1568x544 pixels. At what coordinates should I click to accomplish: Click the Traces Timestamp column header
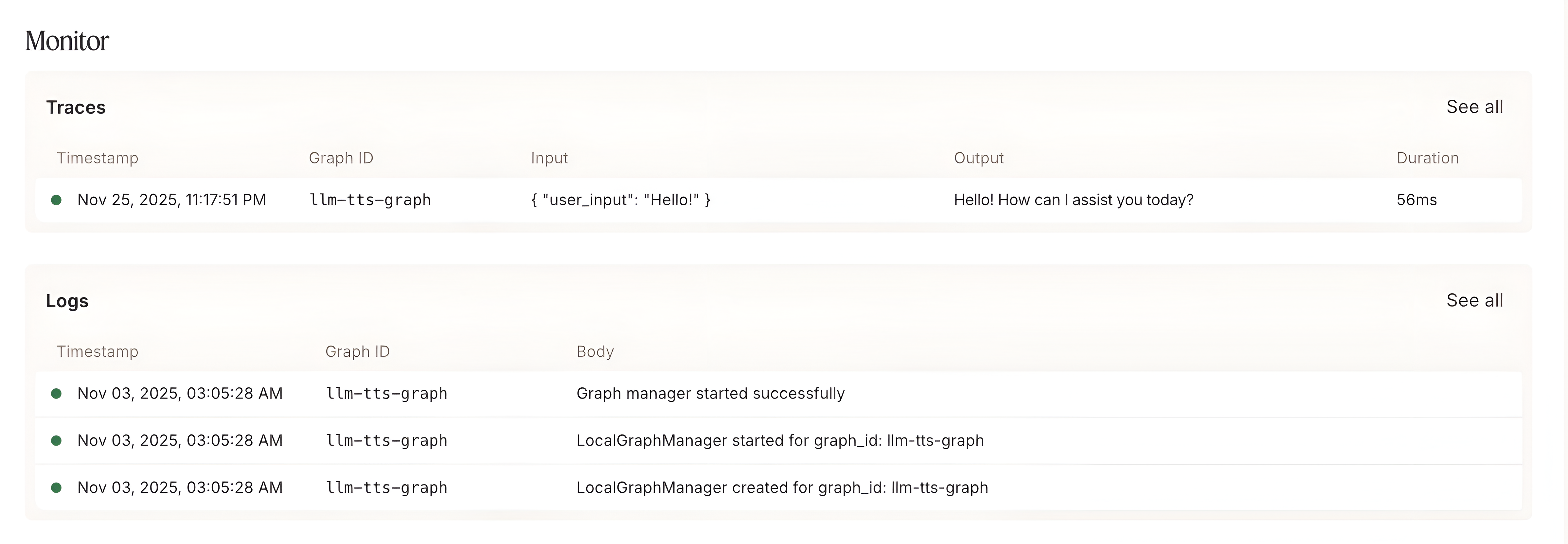98,158
